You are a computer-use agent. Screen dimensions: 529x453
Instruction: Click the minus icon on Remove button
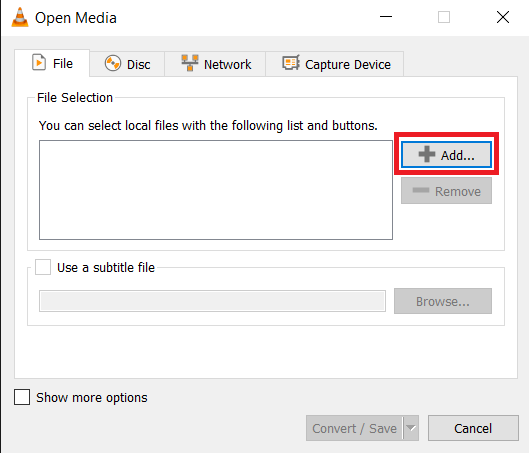click(421, 191)
